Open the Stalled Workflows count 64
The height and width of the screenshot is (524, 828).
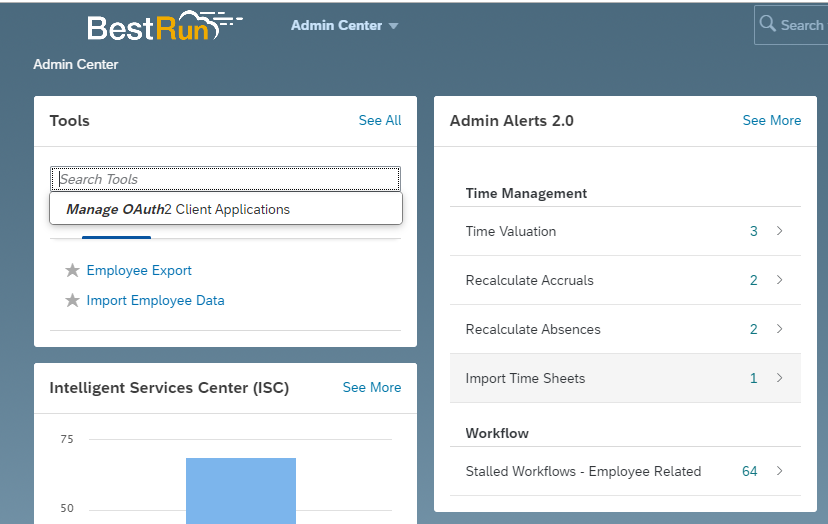(x=749, y=472)
